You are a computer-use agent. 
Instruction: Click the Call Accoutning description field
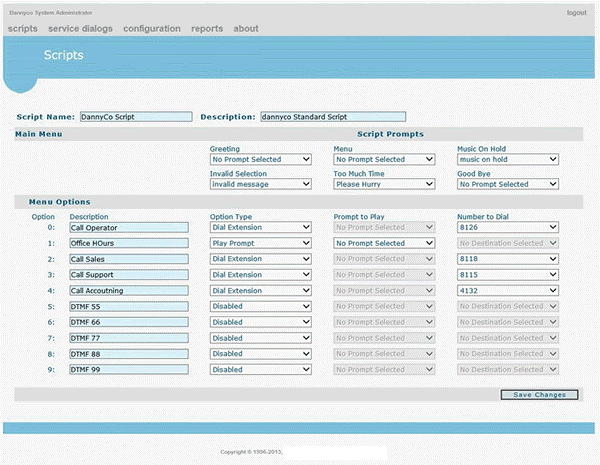(129, 291)
